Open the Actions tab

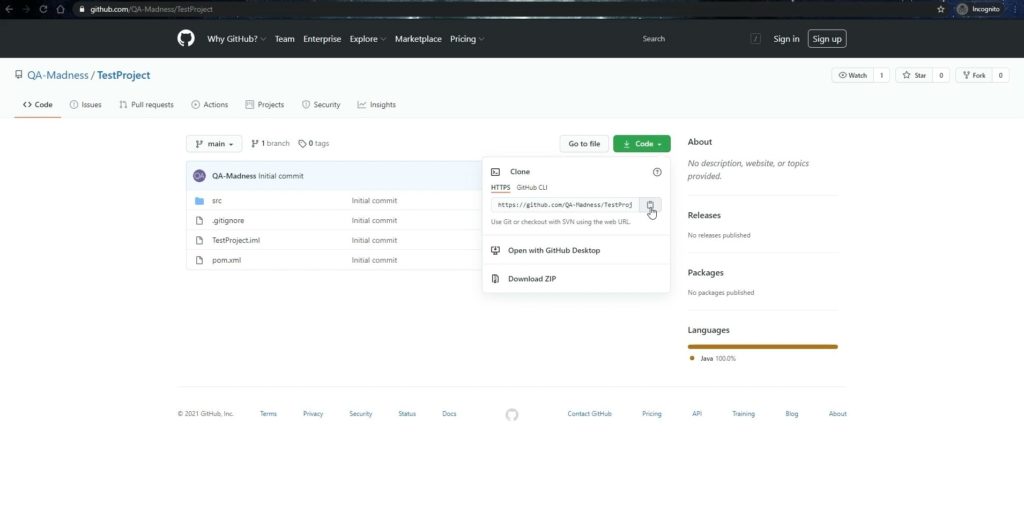pyautogui.click(x=210, y=104)
